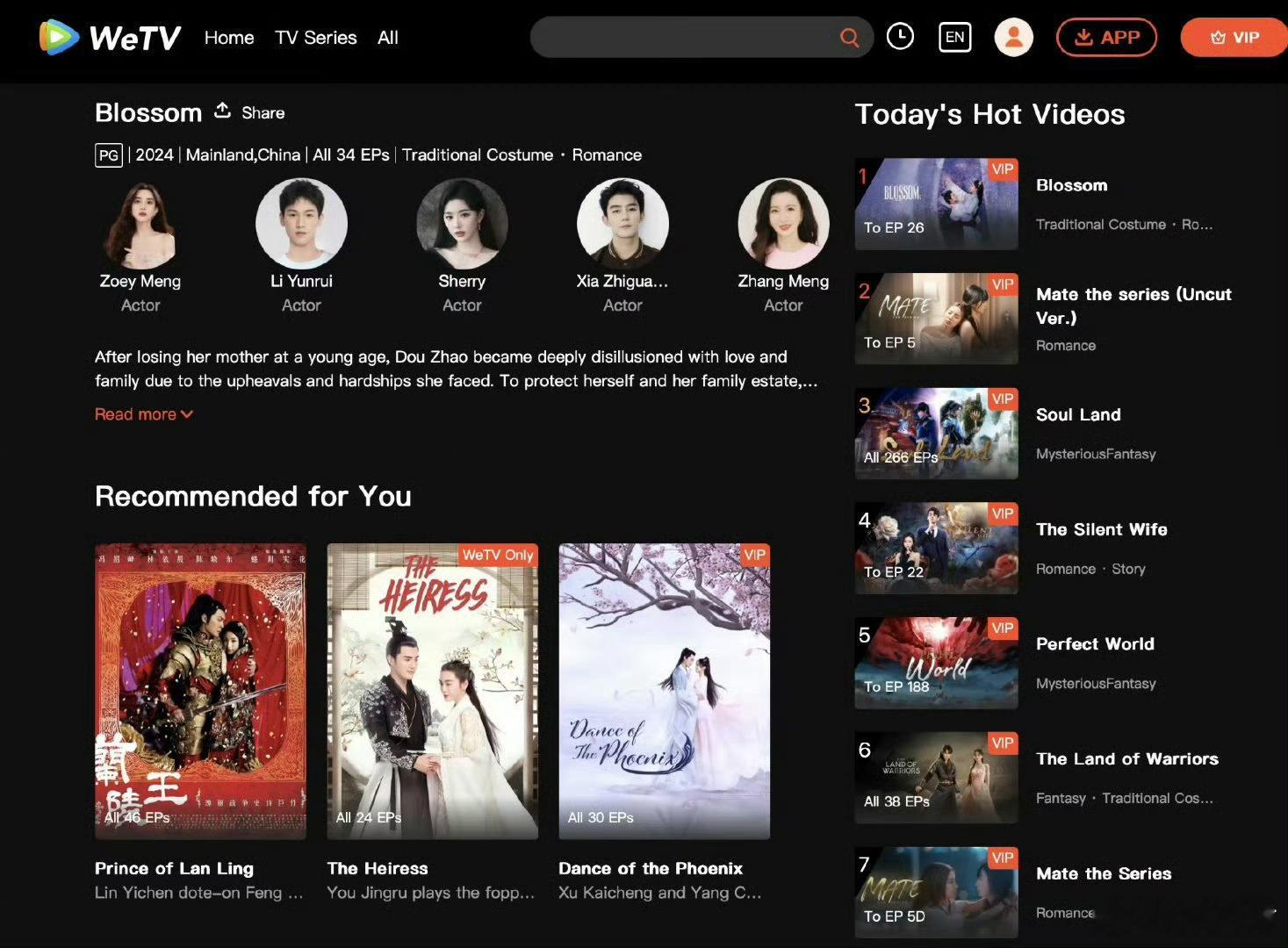Click Soul Land title text
Image resolution: width=1288 pixels, height=948 pixels.
pyautogui.click(x=1078, y=414)
